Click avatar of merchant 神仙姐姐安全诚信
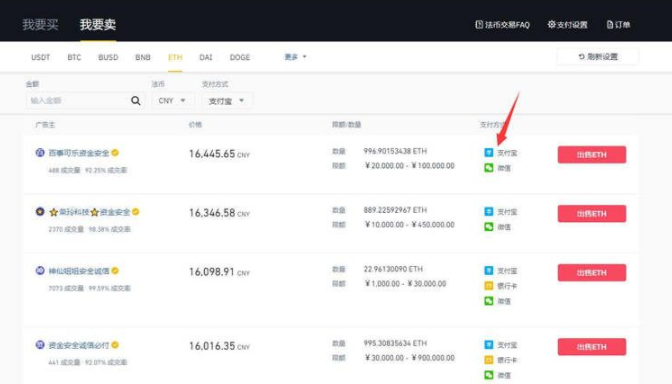 40,271
